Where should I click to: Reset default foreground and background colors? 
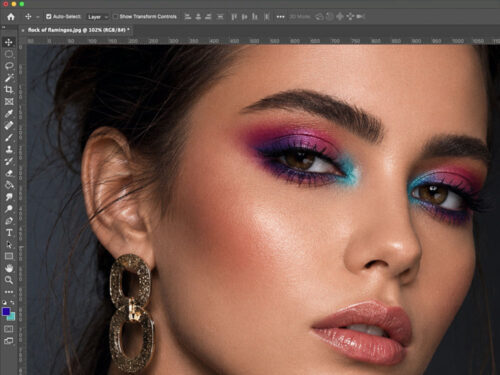5,302
